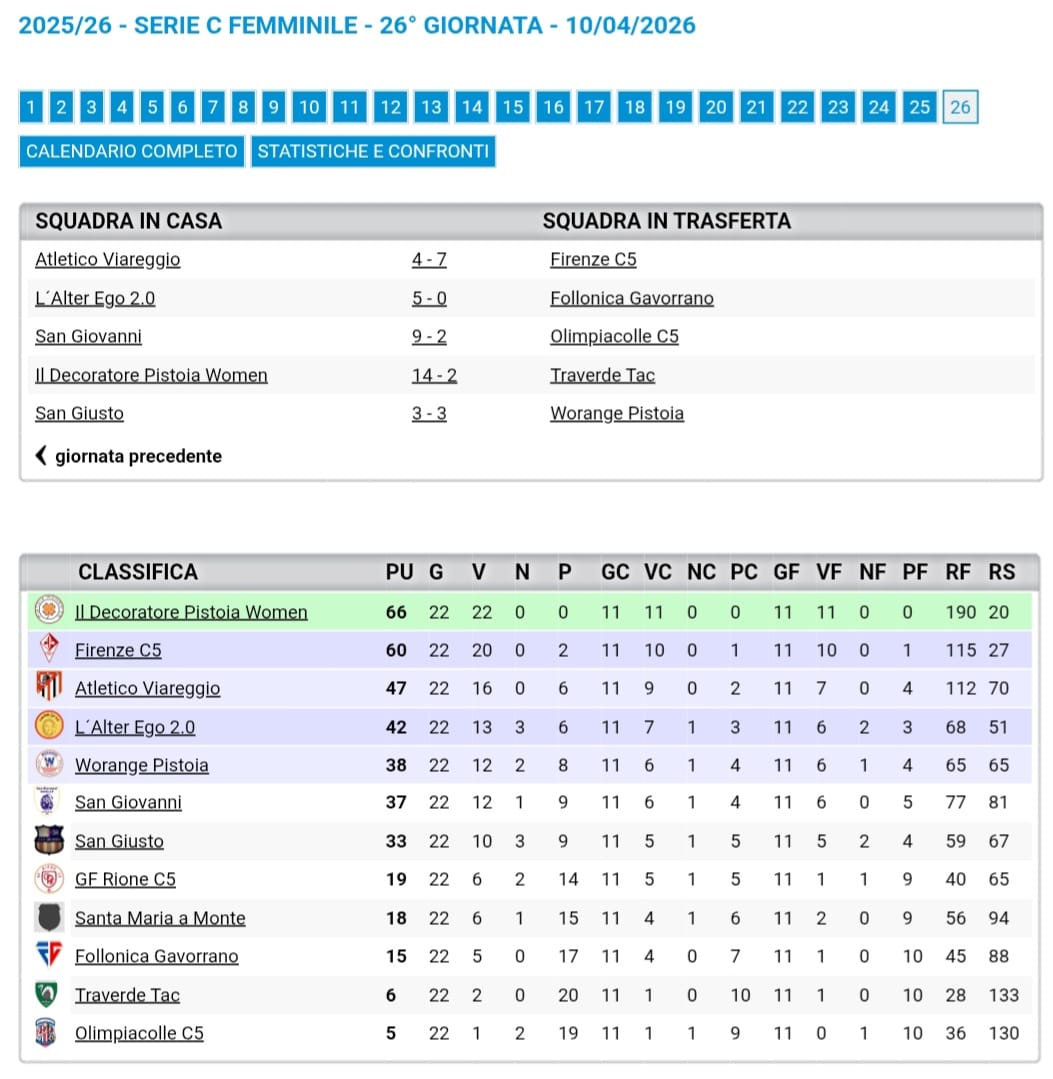Open Calendario Completo
Viewport: 1053px width, 1079px height.
pyautogui.click(x=132, y=152)
